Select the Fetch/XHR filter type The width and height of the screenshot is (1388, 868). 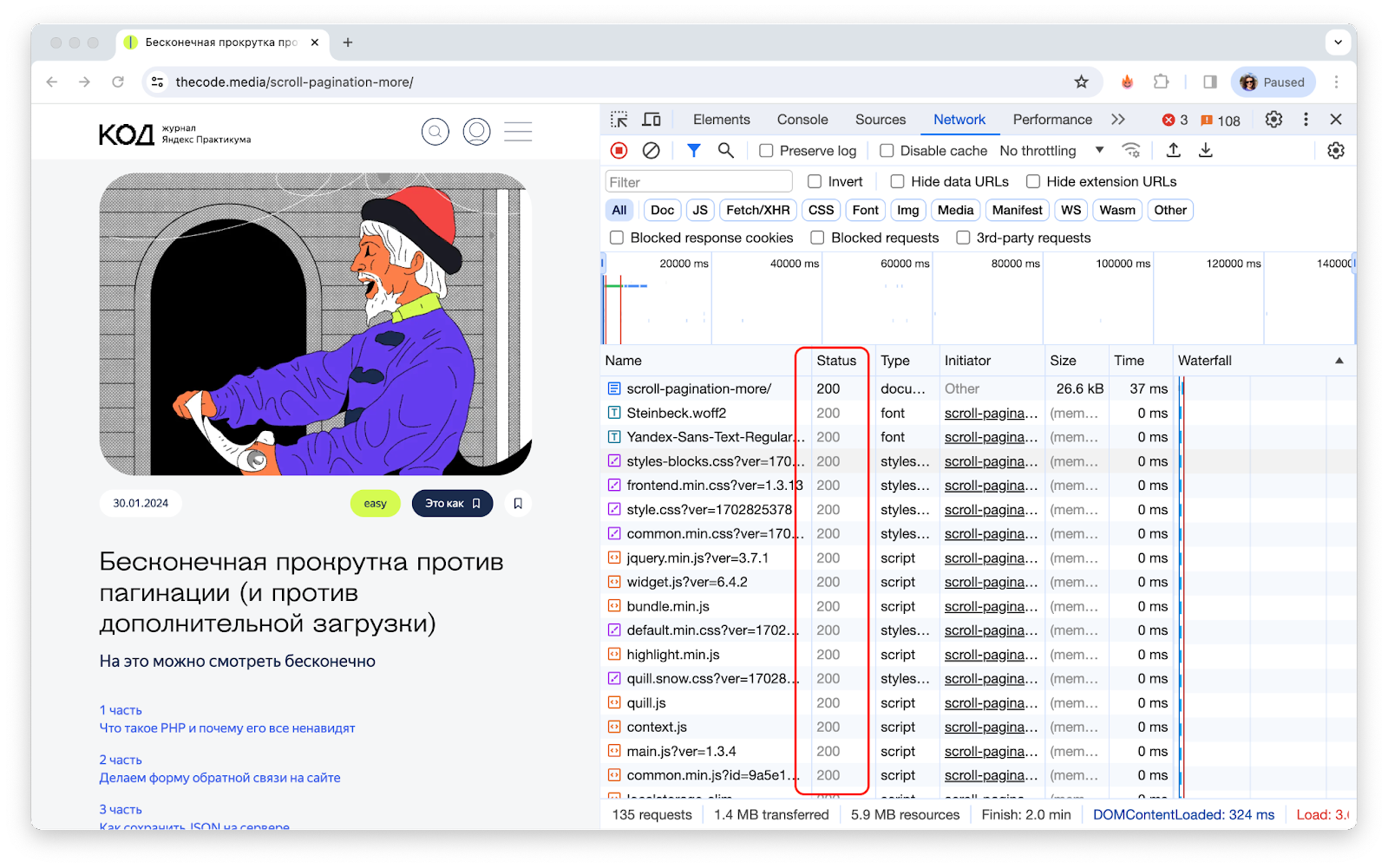[757, 210]
